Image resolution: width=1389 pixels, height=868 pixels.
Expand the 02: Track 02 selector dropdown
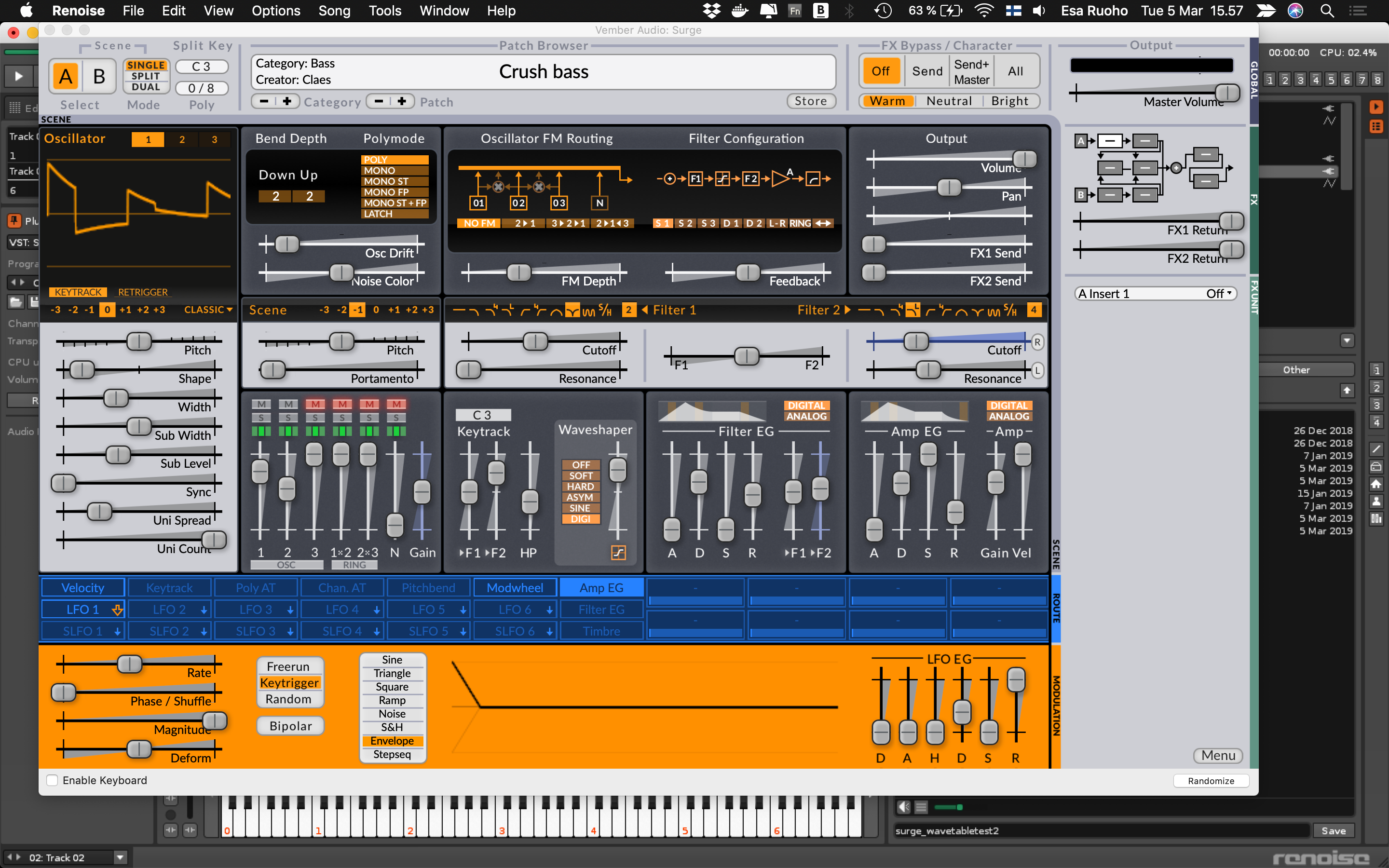click(x=120, y=858)
